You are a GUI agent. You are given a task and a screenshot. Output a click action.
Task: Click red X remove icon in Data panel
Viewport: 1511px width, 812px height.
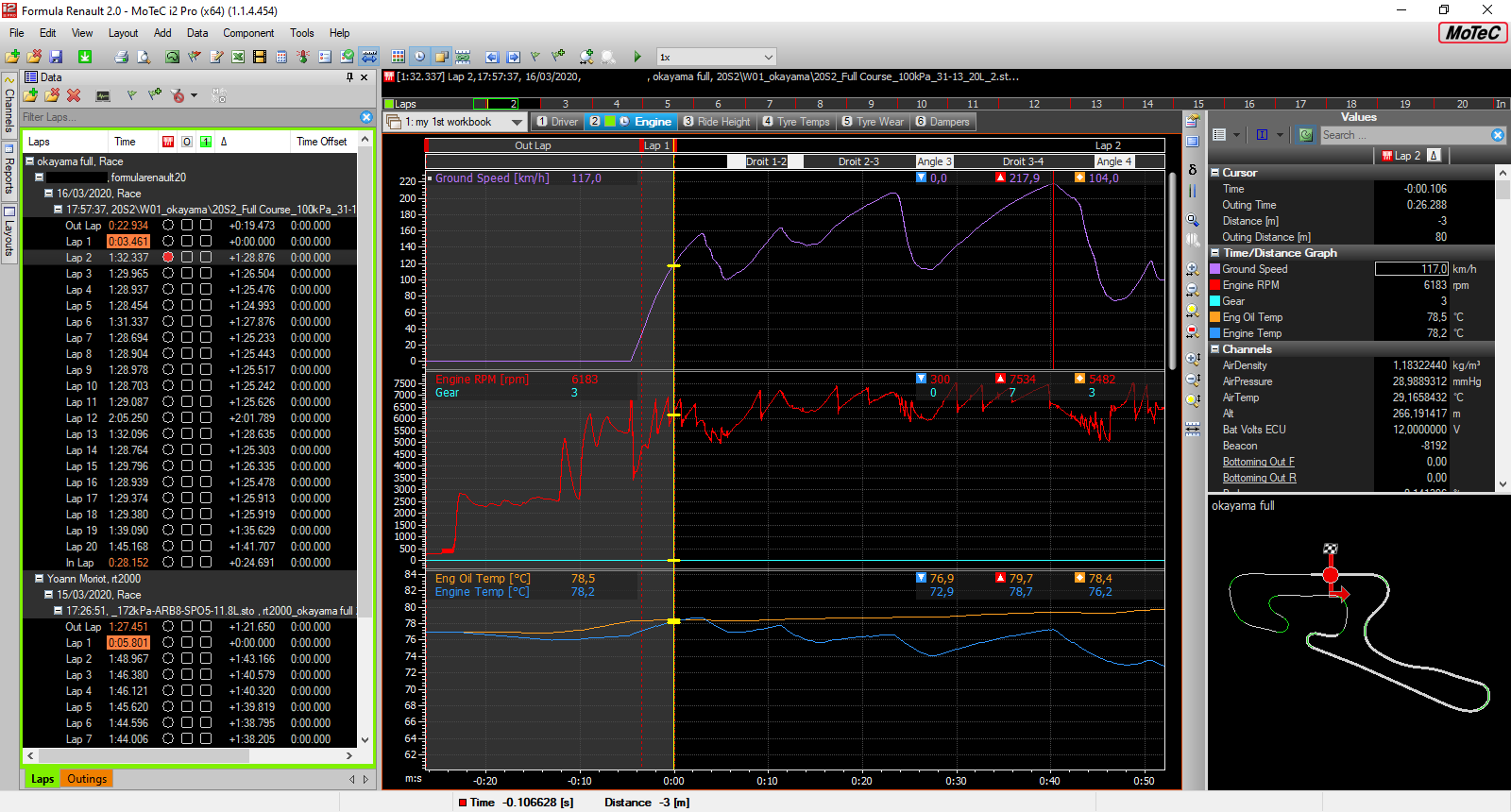click(74, 95)
